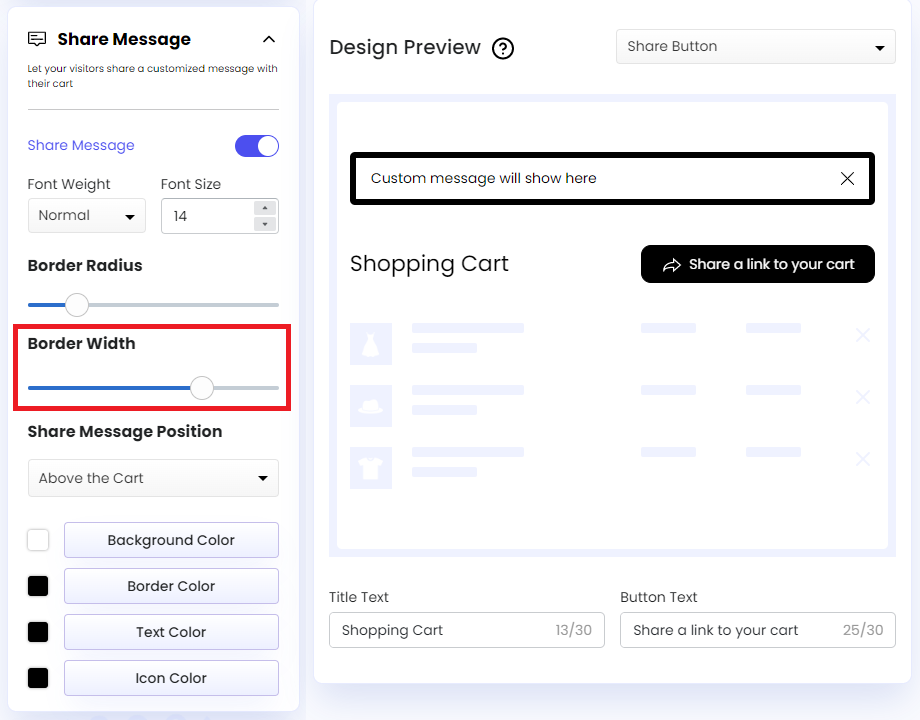Click the Share Message chat bubble icon
Viewport: 920px width, 720px height.
coord(37,38)
